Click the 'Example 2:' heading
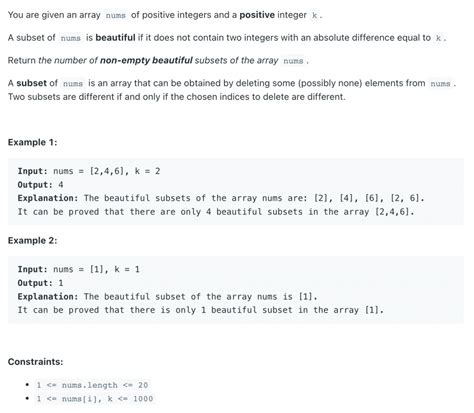The image size is (474, 413). point(32,241)
